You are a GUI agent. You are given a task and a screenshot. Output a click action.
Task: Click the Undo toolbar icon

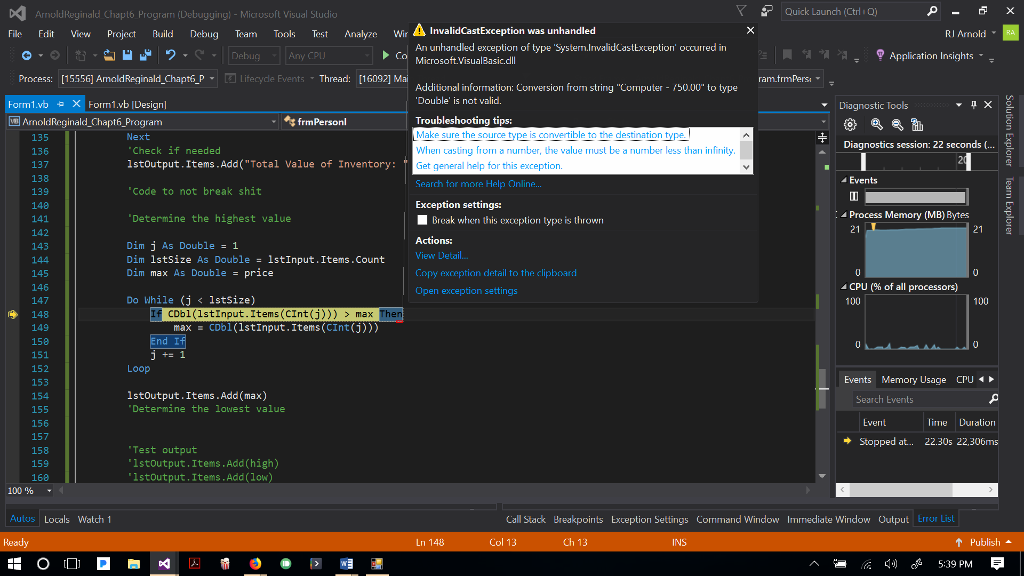click(x=172, y=55)
